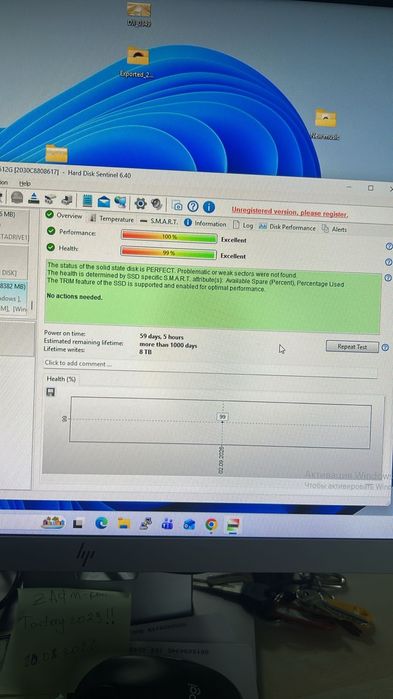Click the help icon beside Repeat Test
The width and height of the screenshot is (393, 699).
pyautogui.click(x=385, y=347)
